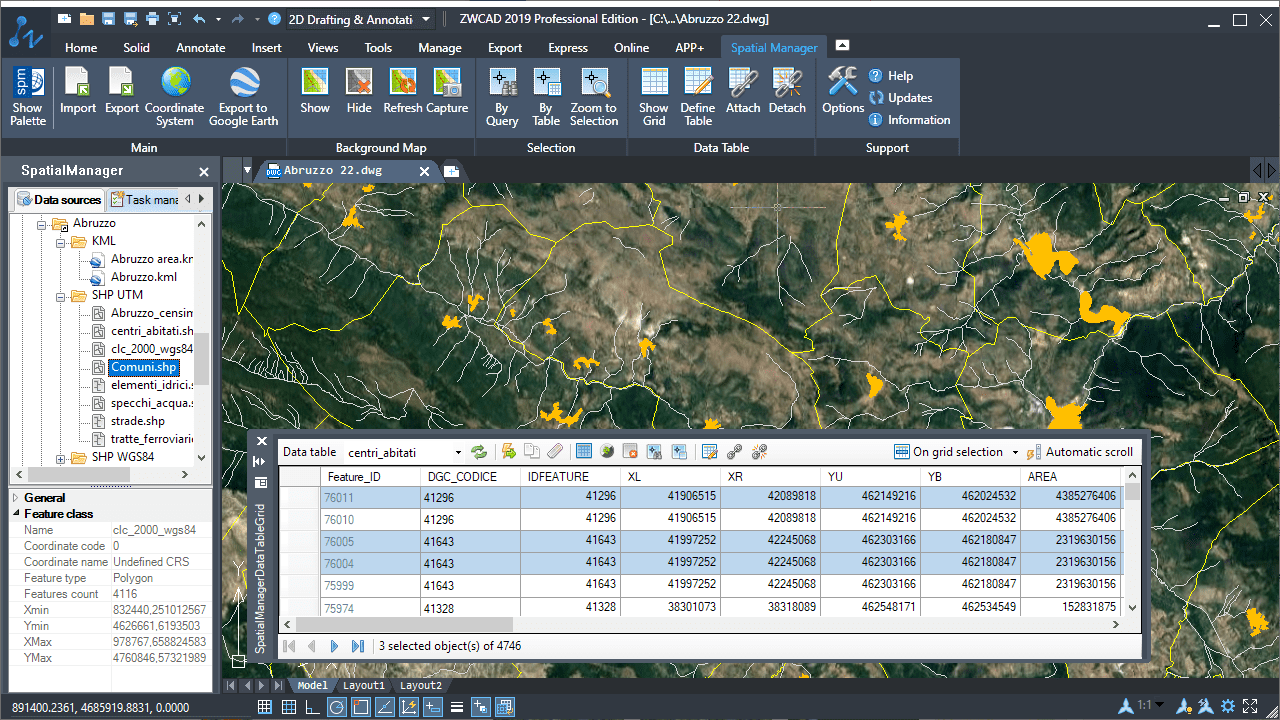Switch to the Express ribbon tab
Screen dimensions: 1280x720
pyautogui.click(x=567, y=47)
